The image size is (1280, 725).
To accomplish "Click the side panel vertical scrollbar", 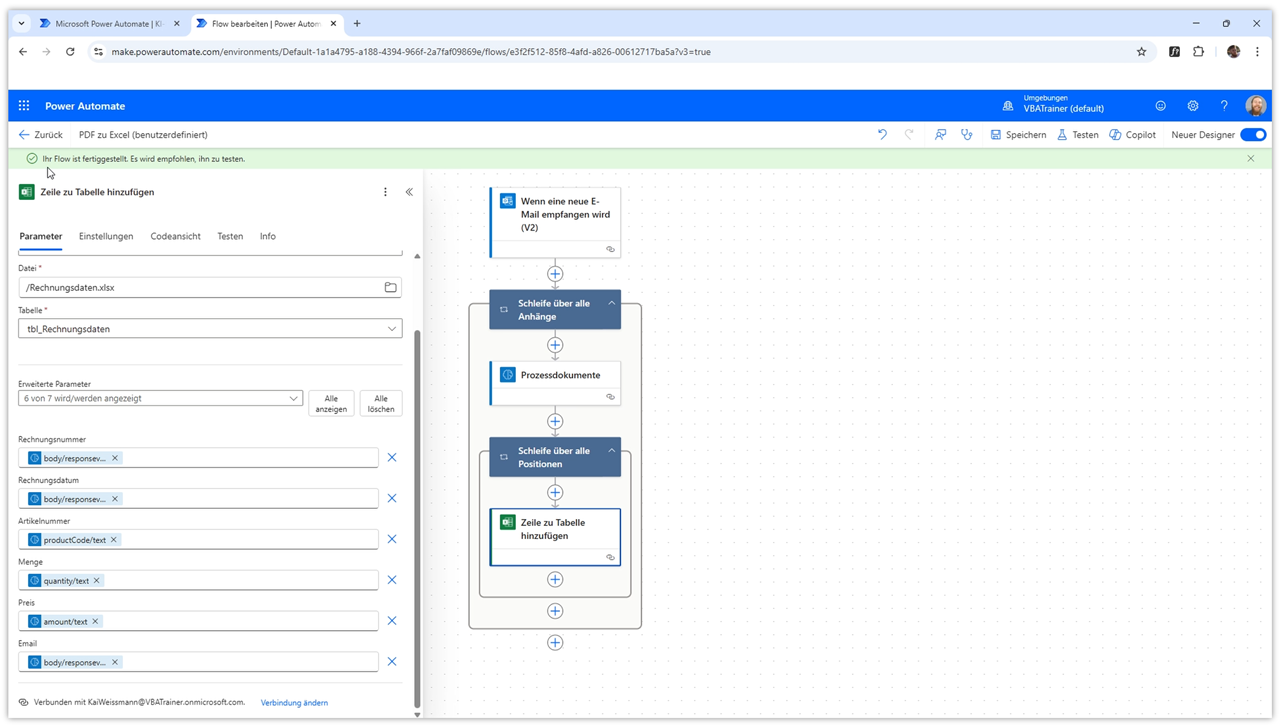I will (417, 518).
